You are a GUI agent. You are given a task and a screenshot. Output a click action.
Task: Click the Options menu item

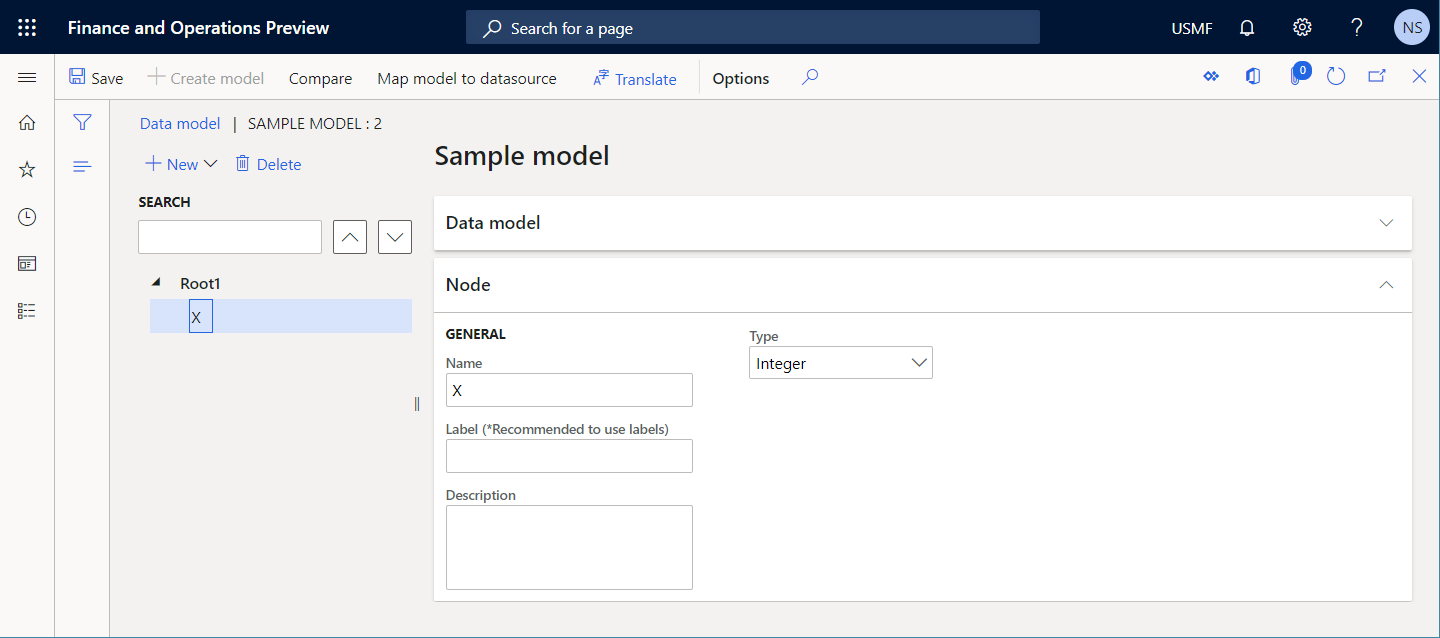click(x=740, y=77)
